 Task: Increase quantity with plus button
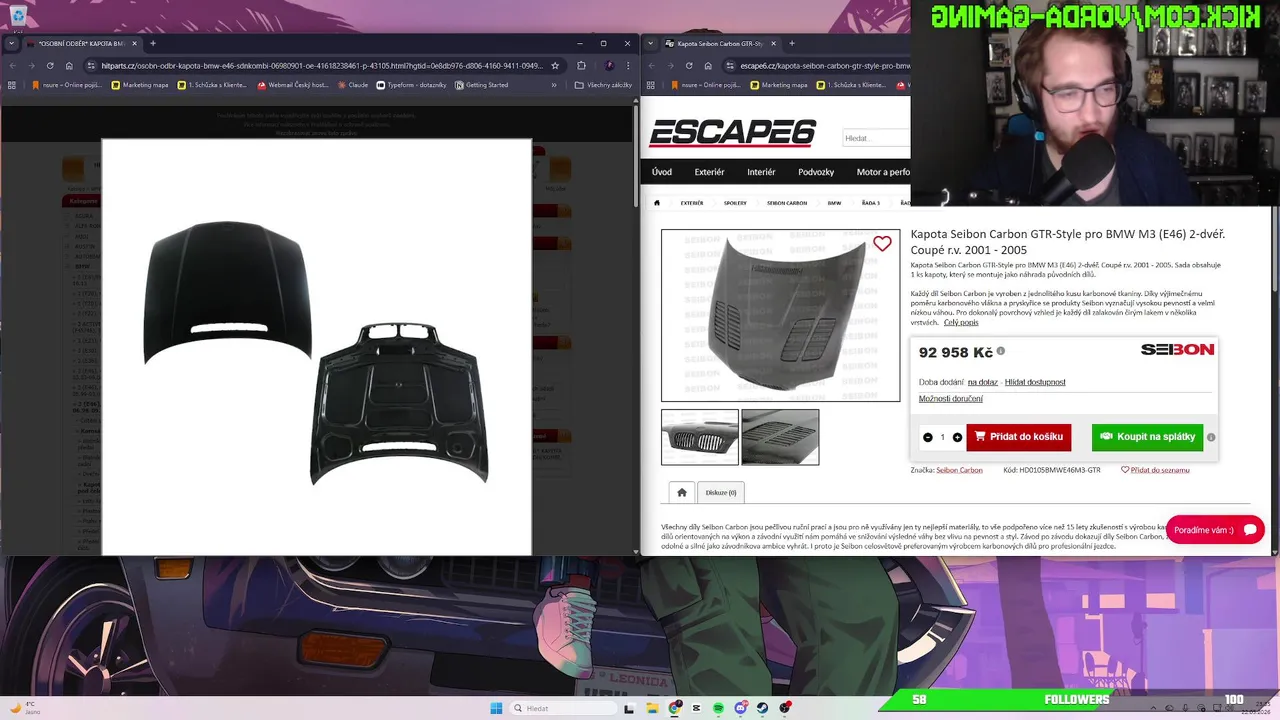pos(957,437)
